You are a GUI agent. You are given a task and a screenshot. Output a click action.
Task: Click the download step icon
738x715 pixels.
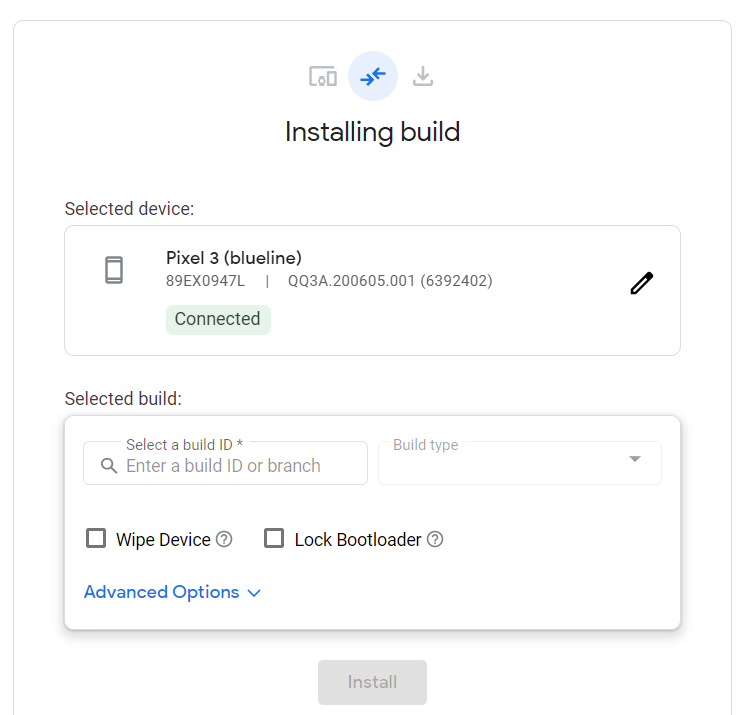pos(423,76)
